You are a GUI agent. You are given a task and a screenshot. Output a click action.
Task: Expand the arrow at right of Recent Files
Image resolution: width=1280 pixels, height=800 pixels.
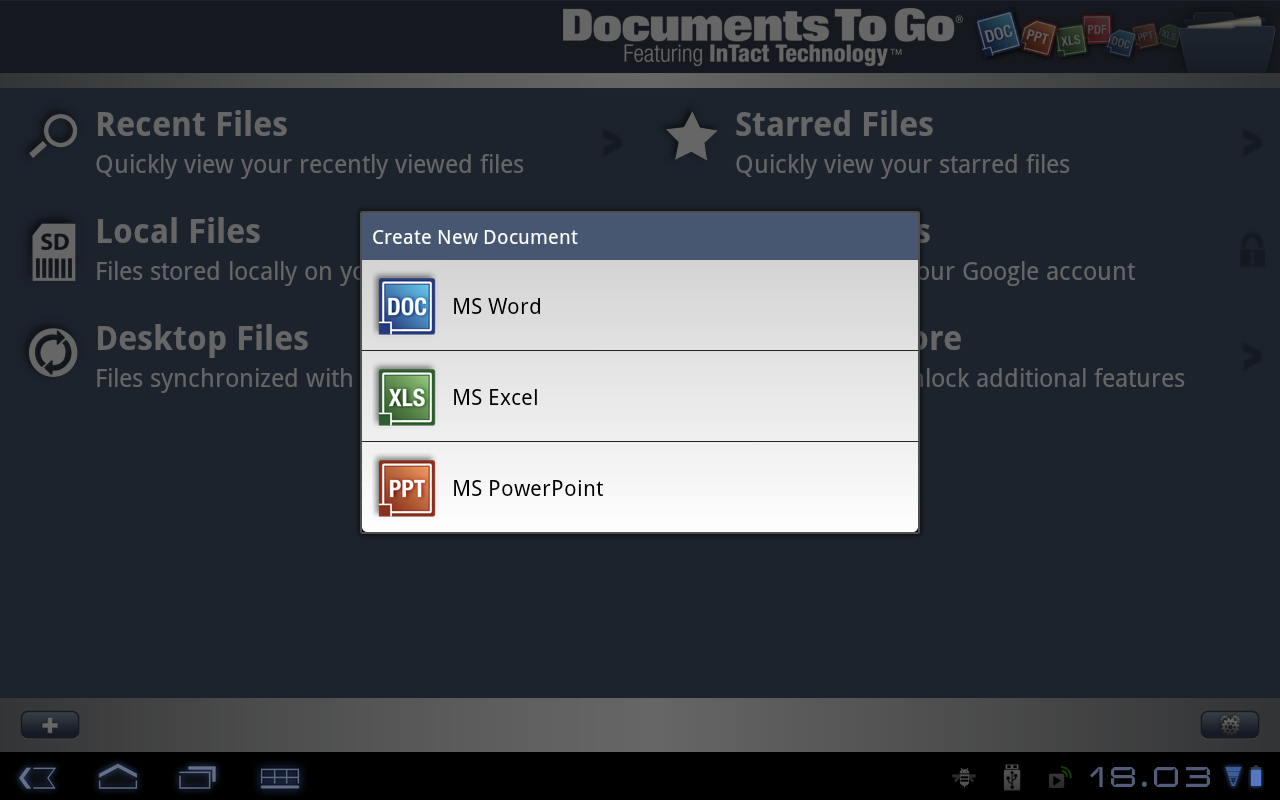coord(612,143)
